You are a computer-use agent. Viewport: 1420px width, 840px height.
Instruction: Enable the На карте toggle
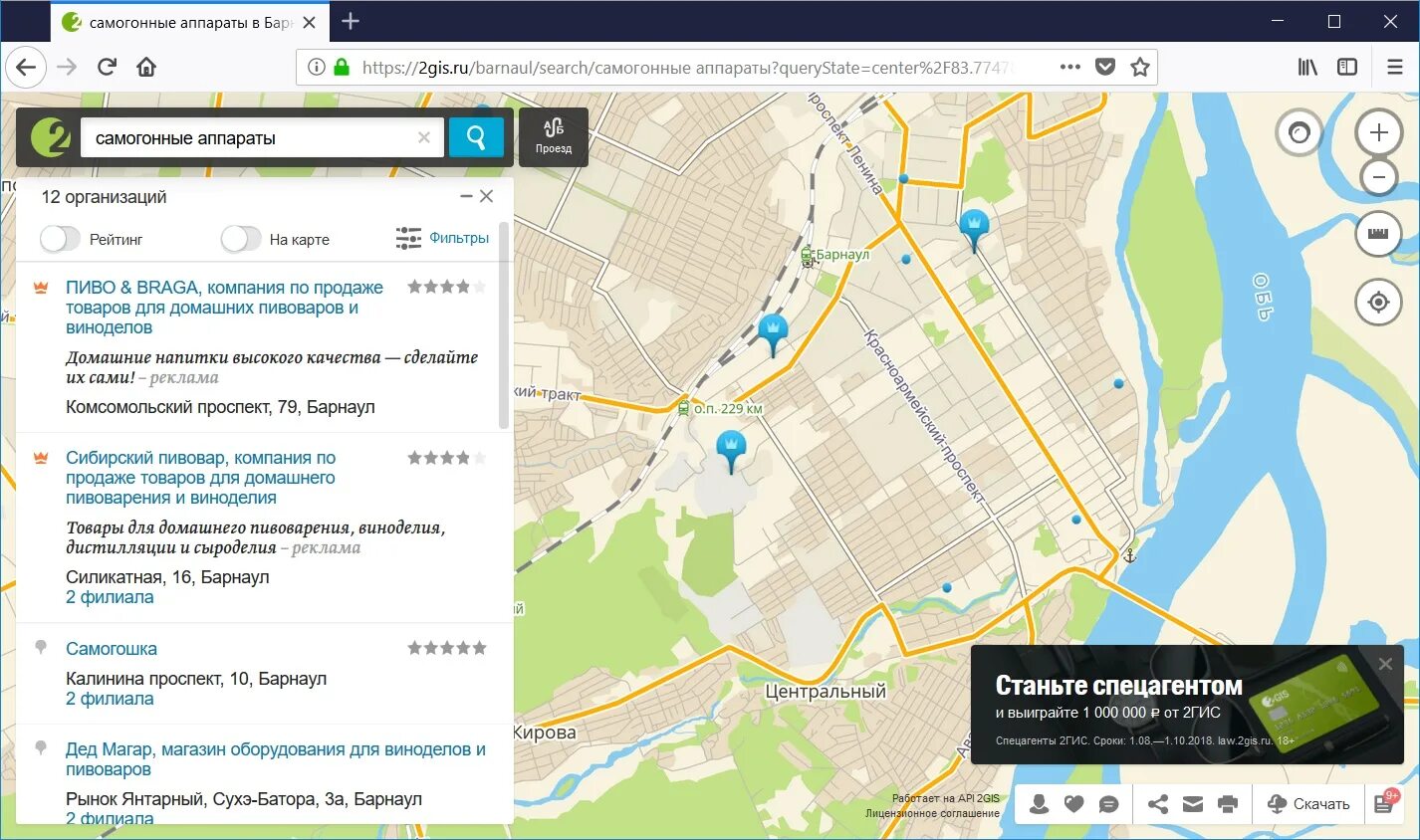pyautogui.click(x=241, y=239)
